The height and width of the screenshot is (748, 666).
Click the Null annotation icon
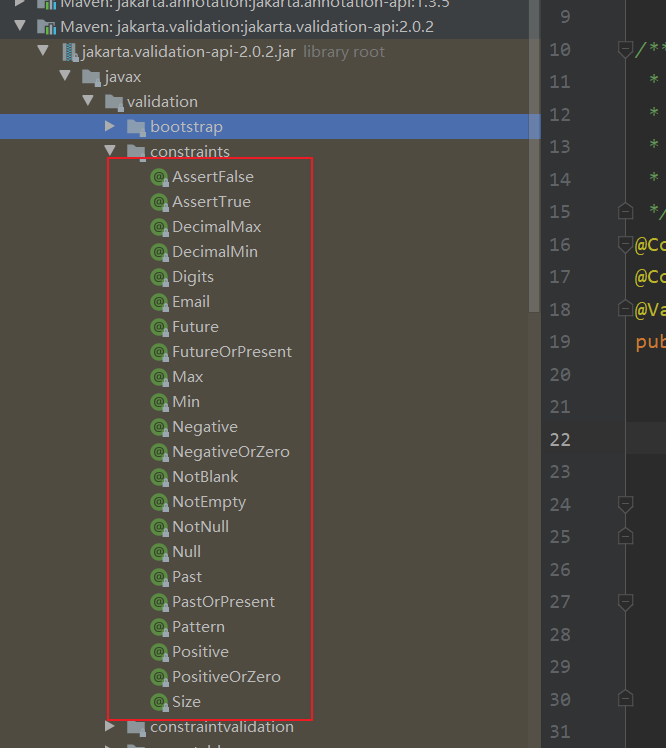tap(159, 552)
